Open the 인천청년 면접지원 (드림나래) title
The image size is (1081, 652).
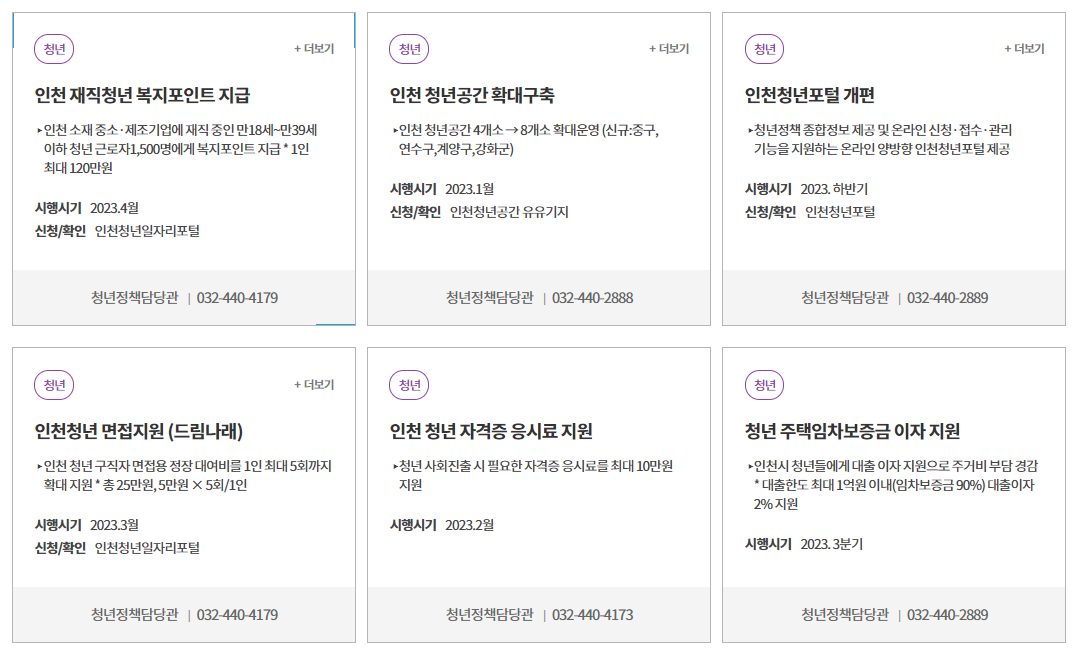click(x=139, y=432)
